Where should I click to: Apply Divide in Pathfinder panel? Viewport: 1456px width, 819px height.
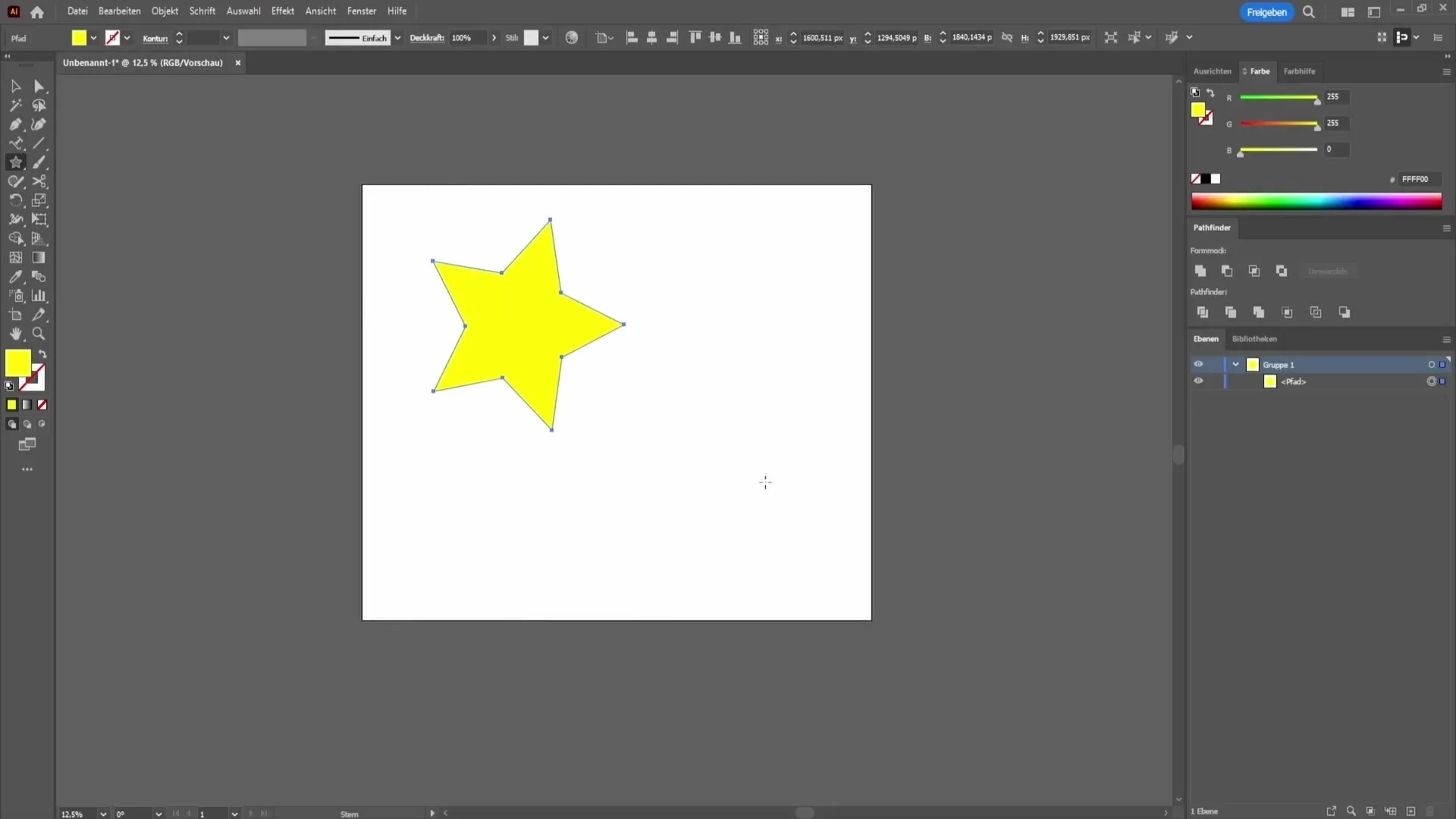point(1203,312)
